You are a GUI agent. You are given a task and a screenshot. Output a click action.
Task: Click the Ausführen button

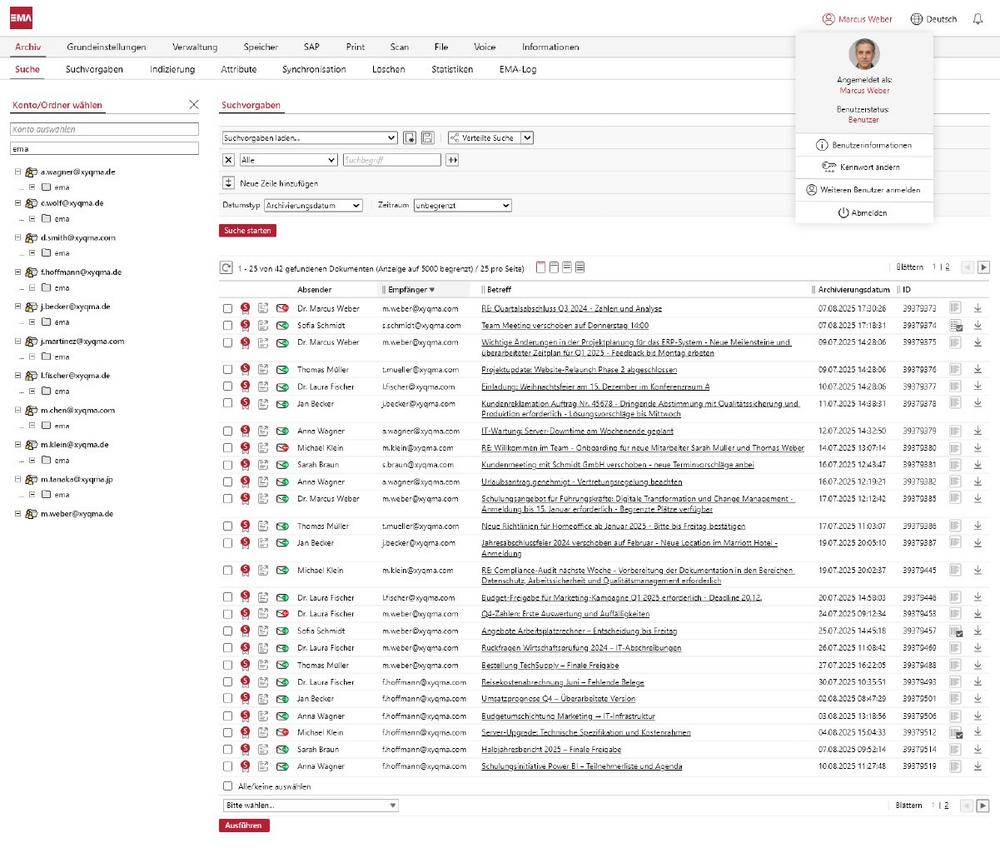(x=244, y=826)
